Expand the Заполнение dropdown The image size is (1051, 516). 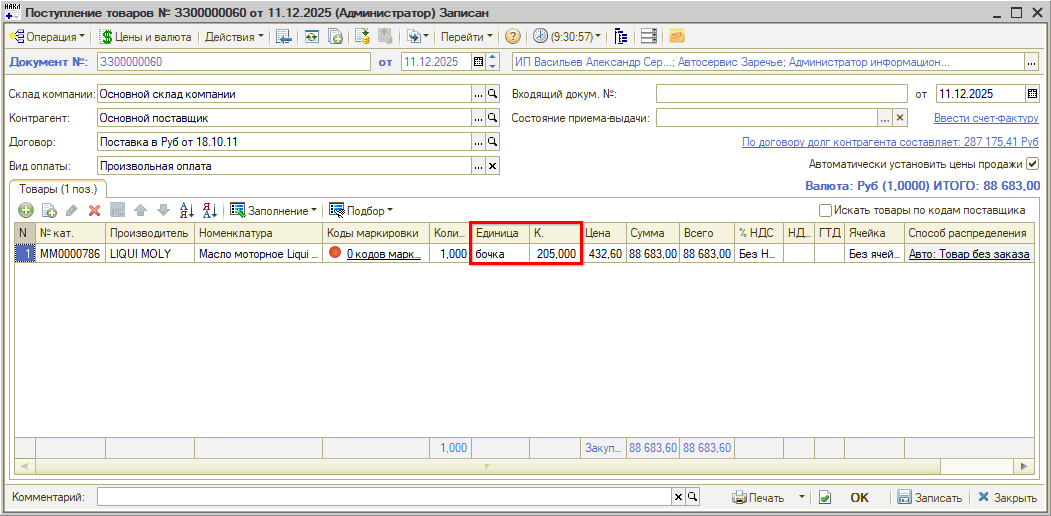[273, 211]
